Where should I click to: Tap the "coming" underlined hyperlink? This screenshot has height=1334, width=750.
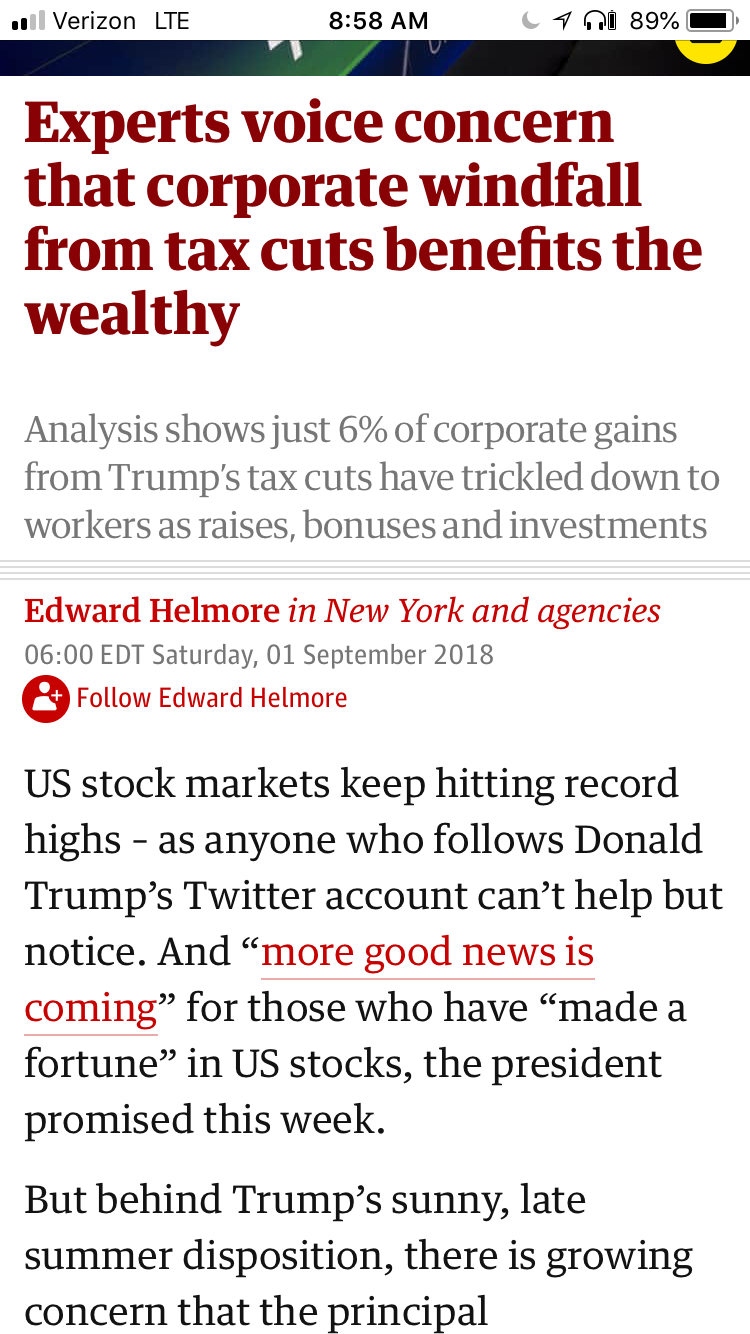[91, 1008]
